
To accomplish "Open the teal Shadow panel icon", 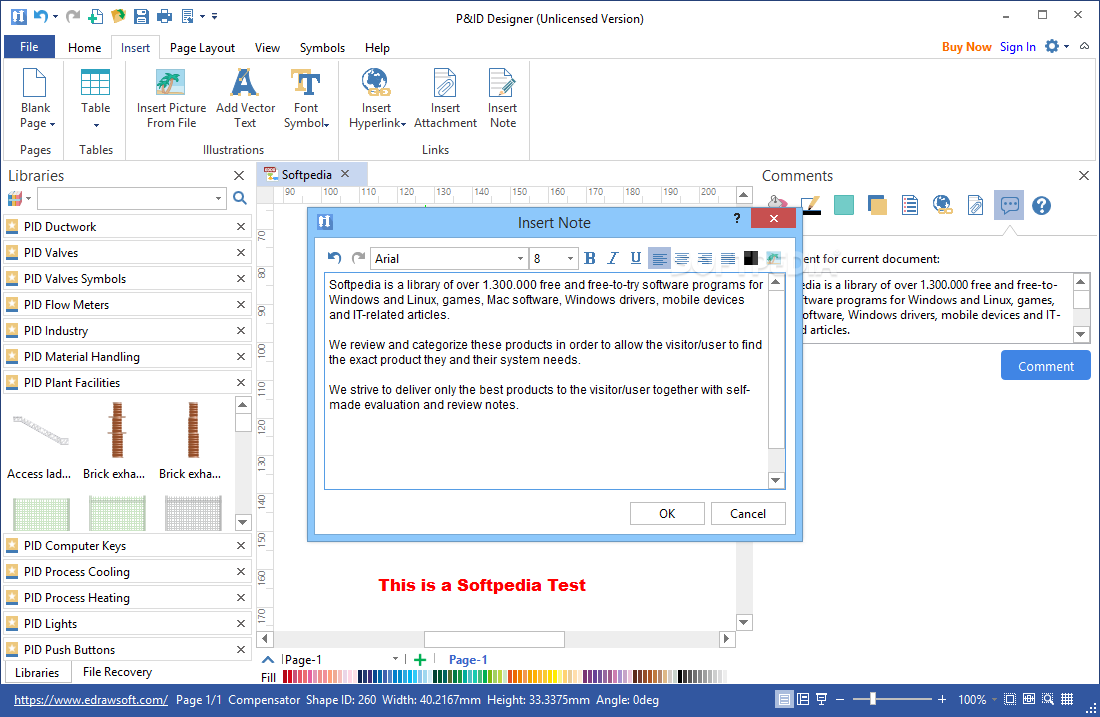I will 844,206.
